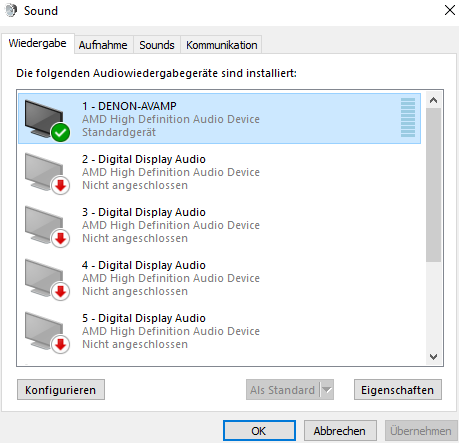Open the Als Standard dropdown arrow
The height and width of the screenshot is (443, 459).
[x=327, y=389]
